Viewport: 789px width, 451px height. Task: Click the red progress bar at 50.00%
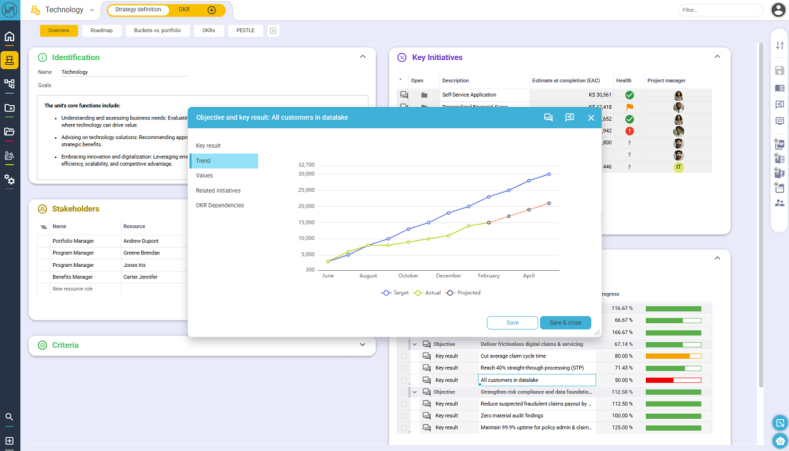pyautogui.click(x=673, y=380)
